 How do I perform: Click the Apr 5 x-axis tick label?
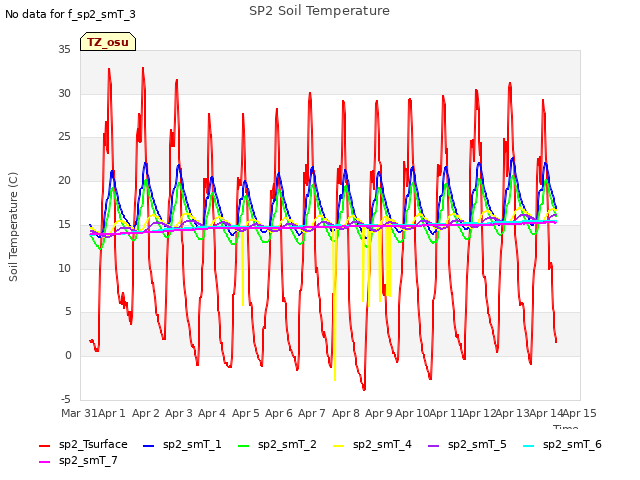(246, 413)
